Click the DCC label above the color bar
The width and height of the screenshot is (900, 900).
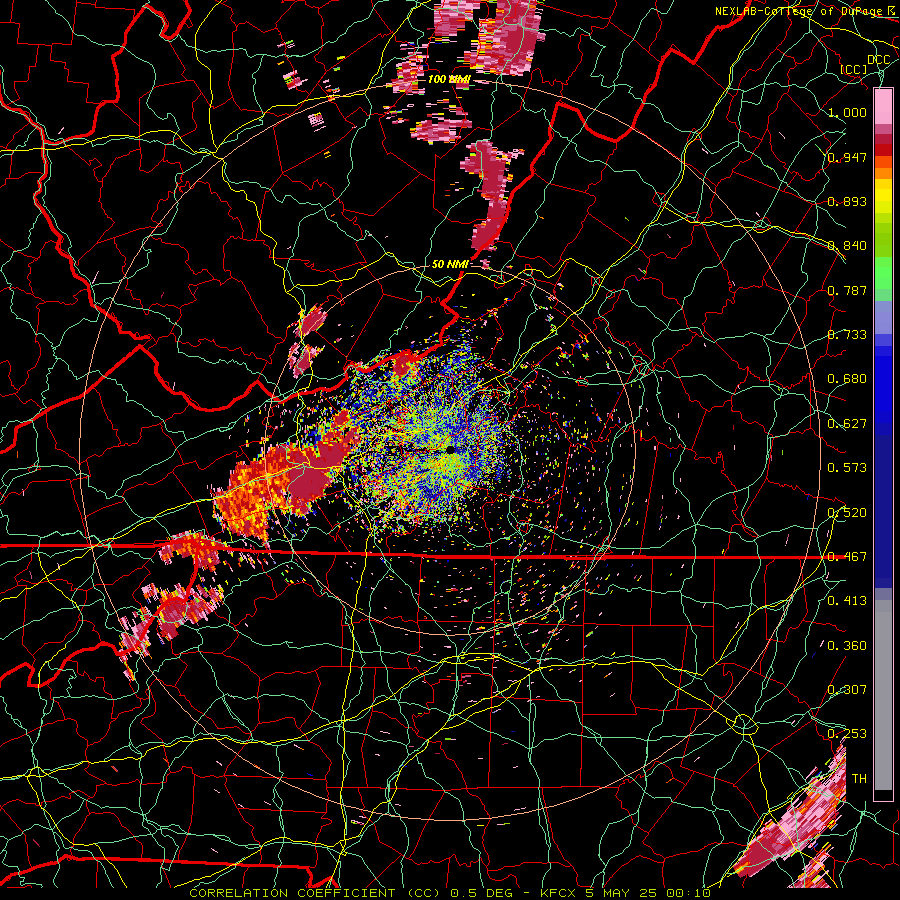tap(879, 59)
